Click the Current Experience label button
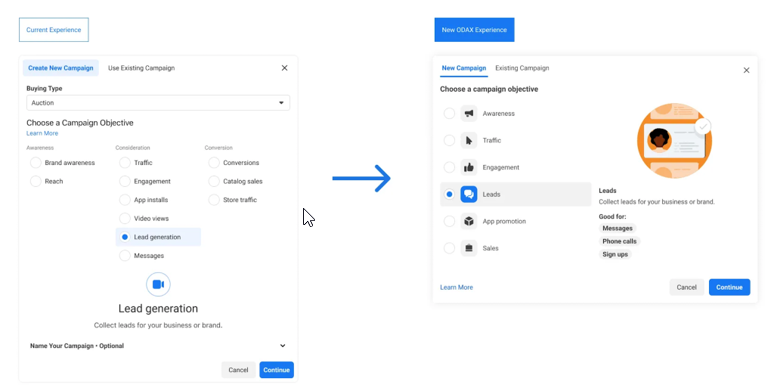 54,30
